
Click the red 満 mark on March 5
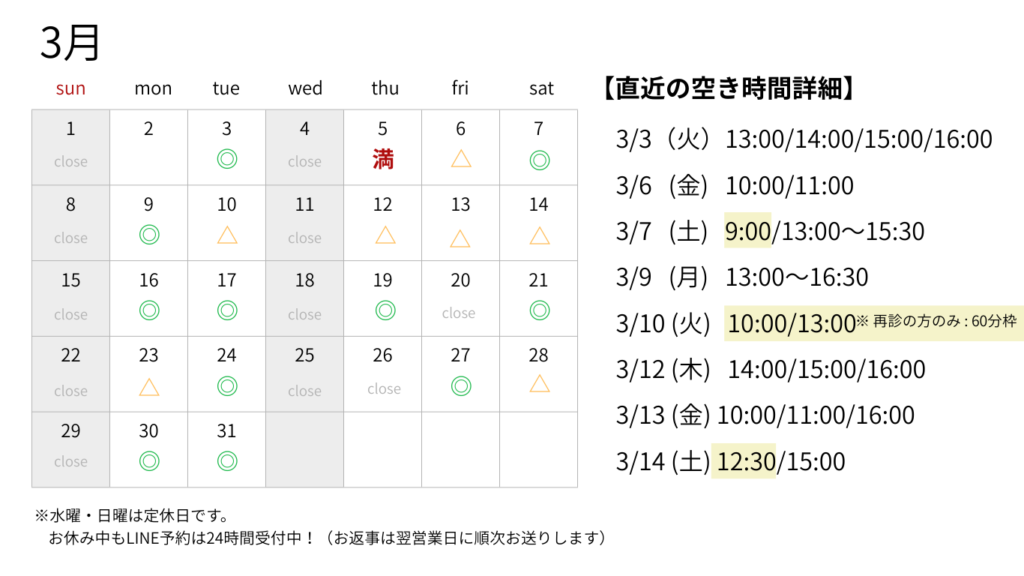click(383, 160)
